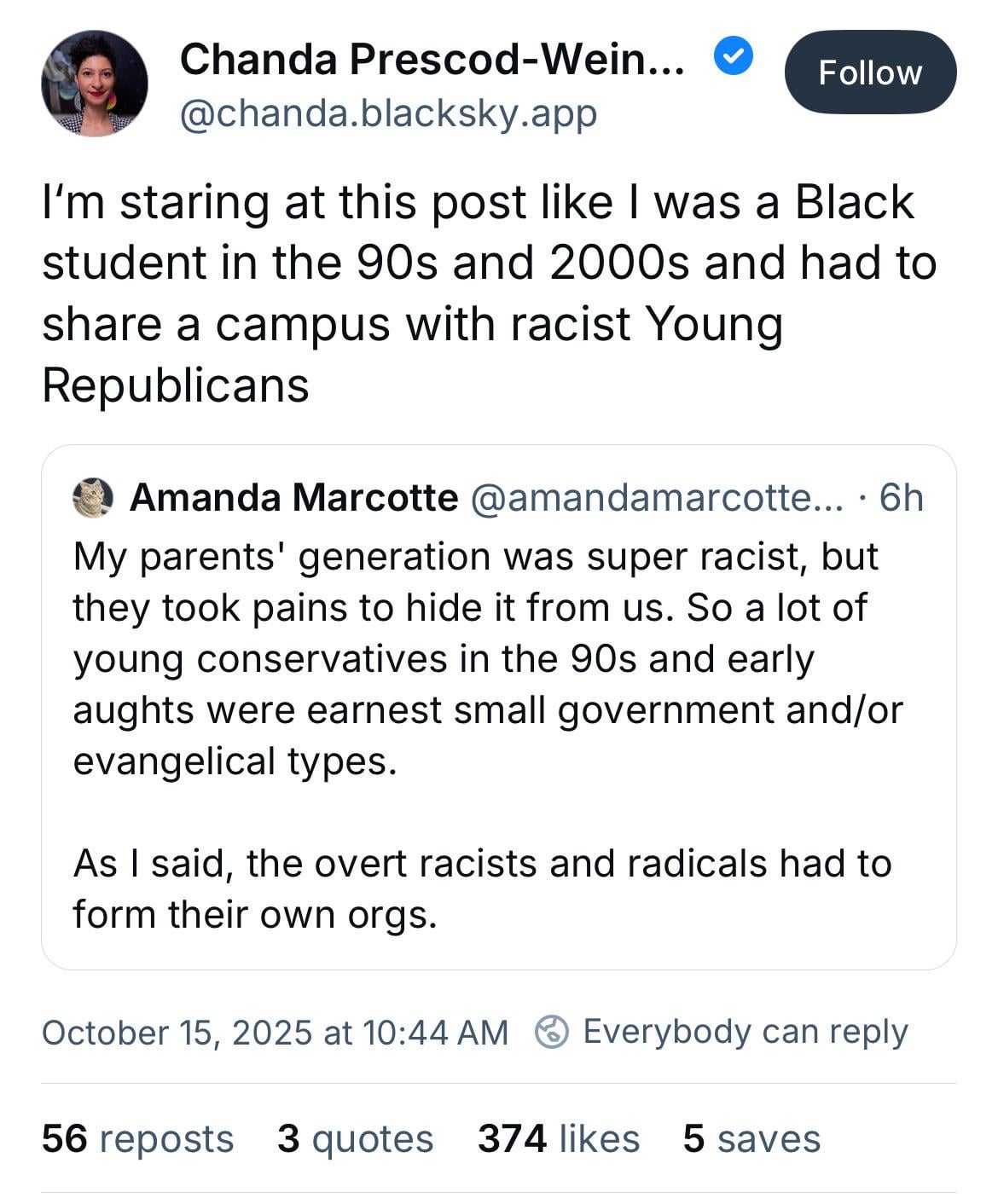Click the October 15, 2025 timestamp
Viewport: 998px width, 1204px height.
pos(275,1033)
